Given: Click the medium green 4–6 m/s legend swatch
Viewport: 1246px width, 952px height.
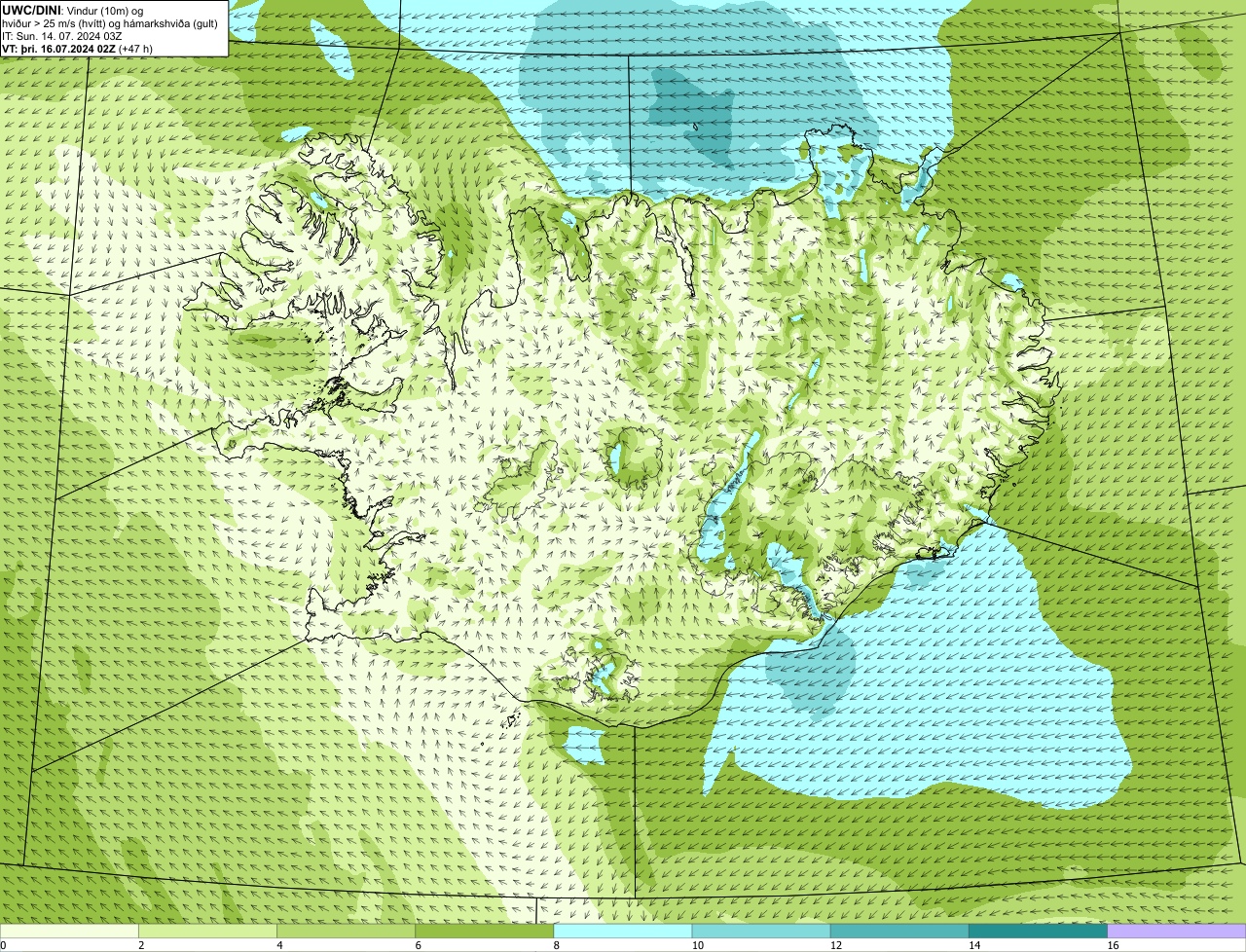Looking at the screenshot, I should 346,931.
